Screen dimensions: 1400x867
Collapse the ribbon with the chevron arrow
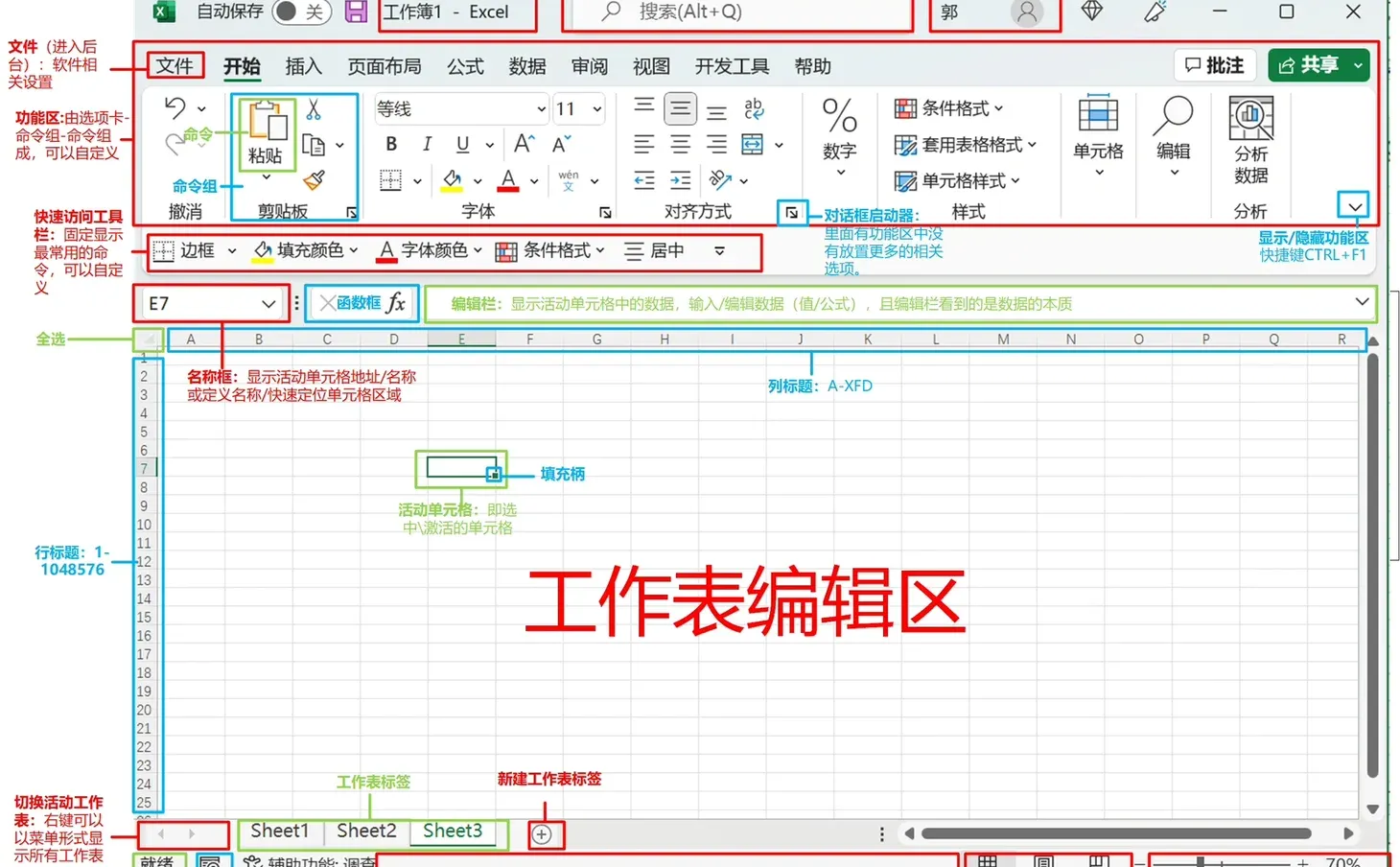coord(1353,206)
